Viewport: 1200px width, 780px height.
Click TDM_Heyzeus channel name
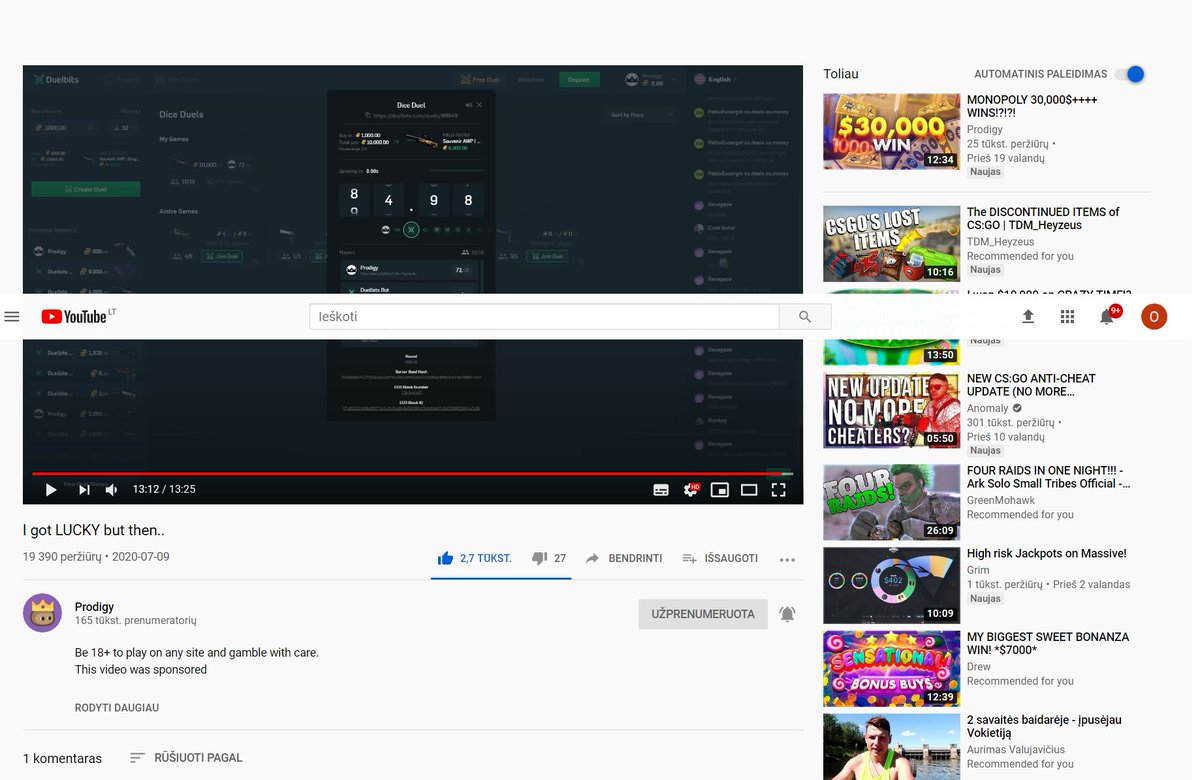[x=1000, y=242]
